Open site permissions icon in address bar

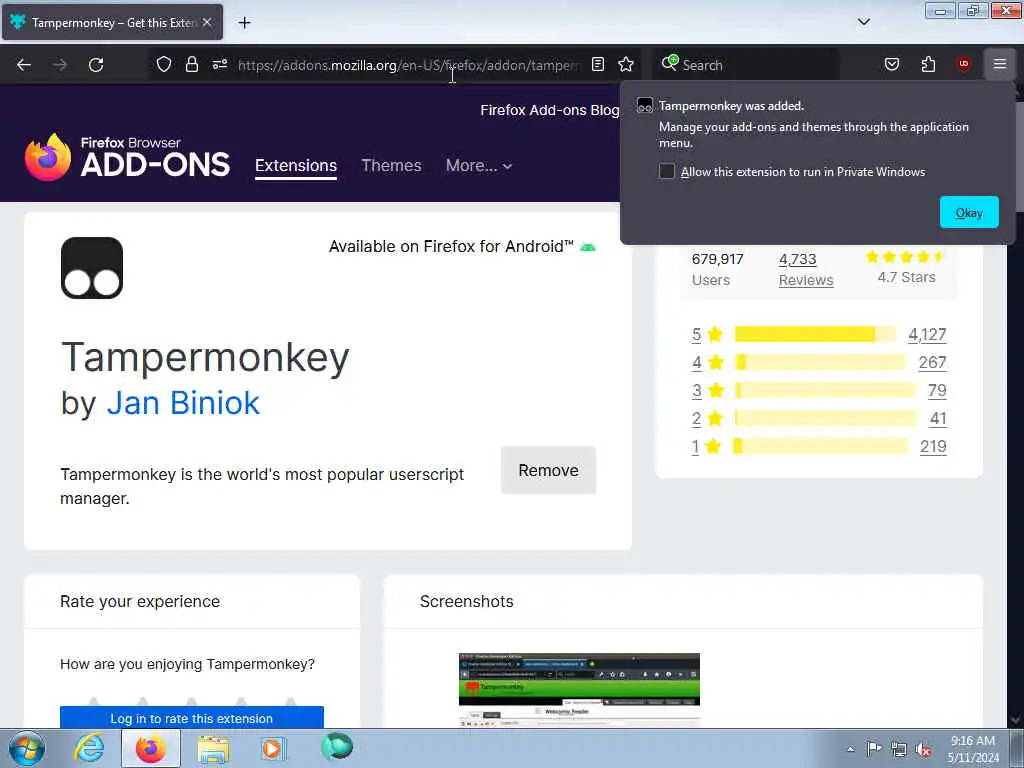(219, 64)
